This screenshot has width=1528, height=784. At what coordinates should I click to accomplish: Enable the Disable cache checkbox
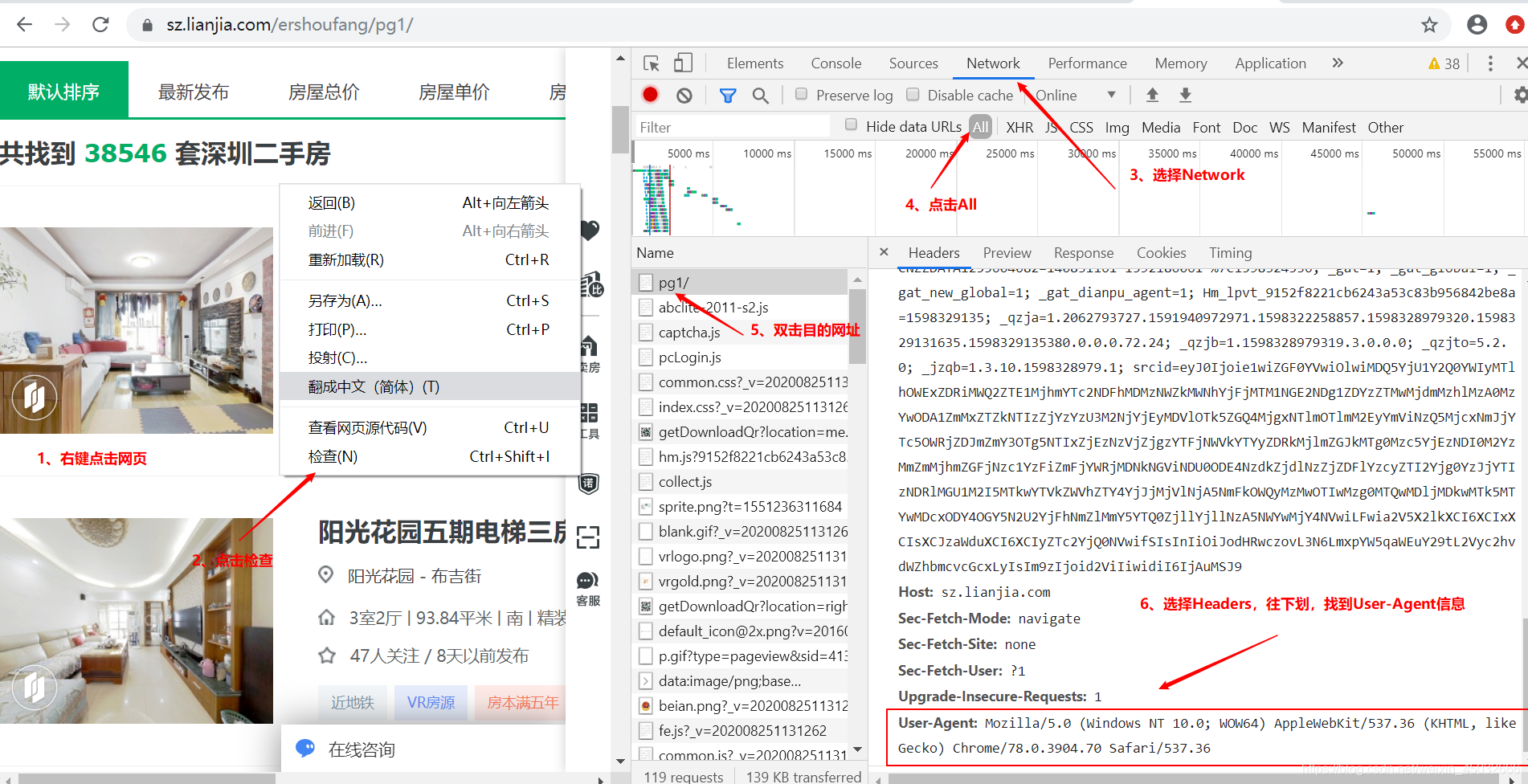(913, 94)
